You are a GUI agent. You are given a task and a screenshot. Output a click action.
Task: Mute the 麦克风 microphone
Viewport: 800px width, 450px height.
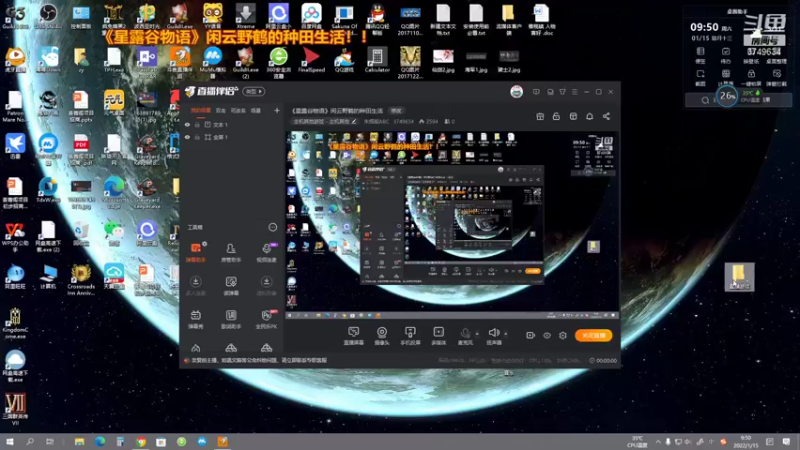coord(465,336)
